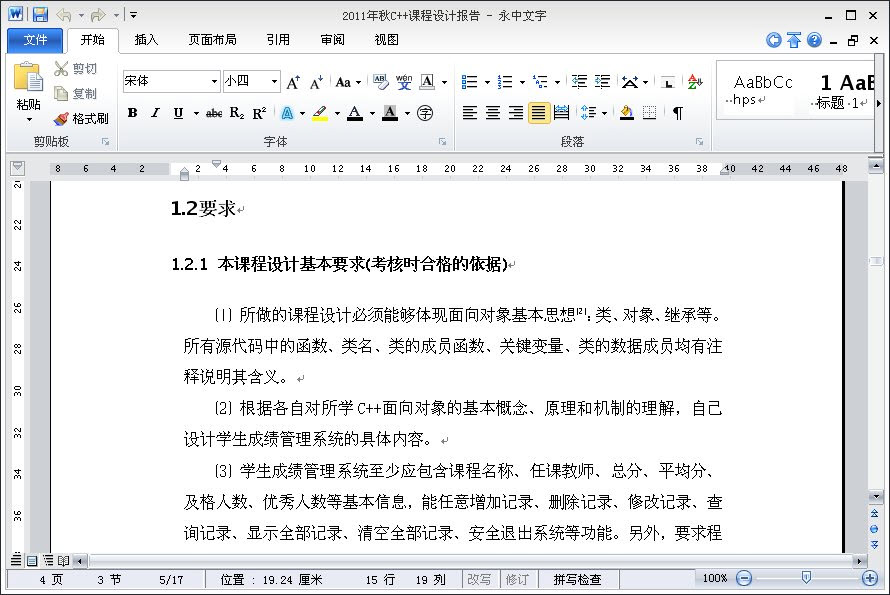Expand the font name (宋体) dropdown
Screen dimensions: 890x595
214,82
